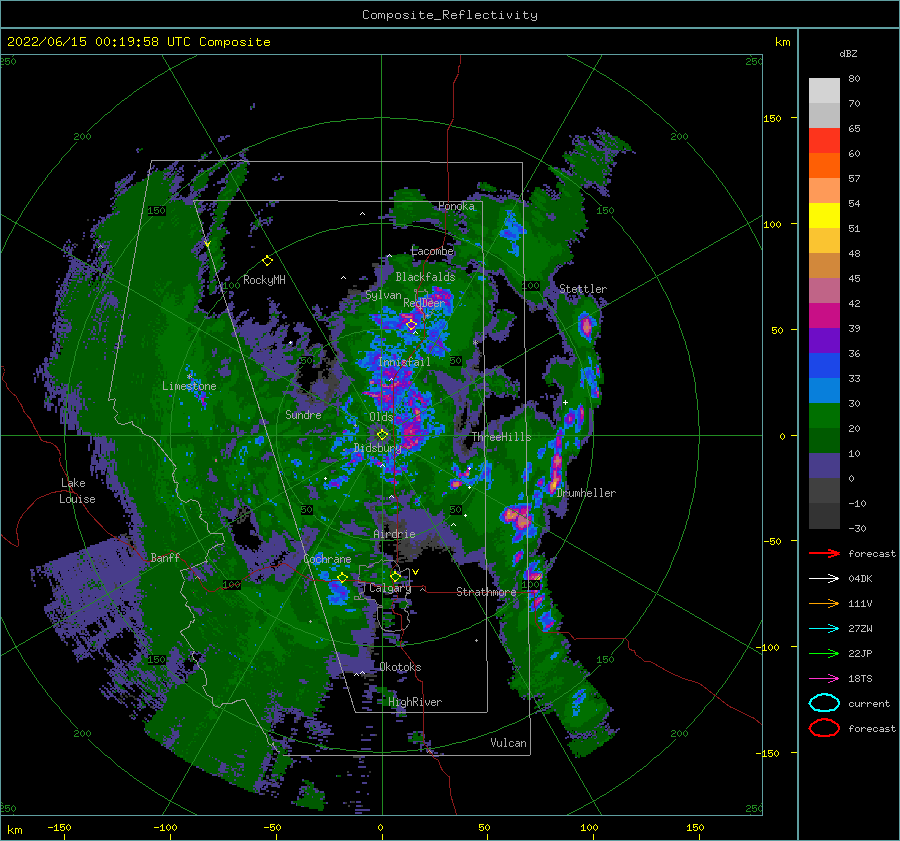Pick the blue swatch between 36 and 33
The image size is (900, 841).
click(x=824, y=366)
